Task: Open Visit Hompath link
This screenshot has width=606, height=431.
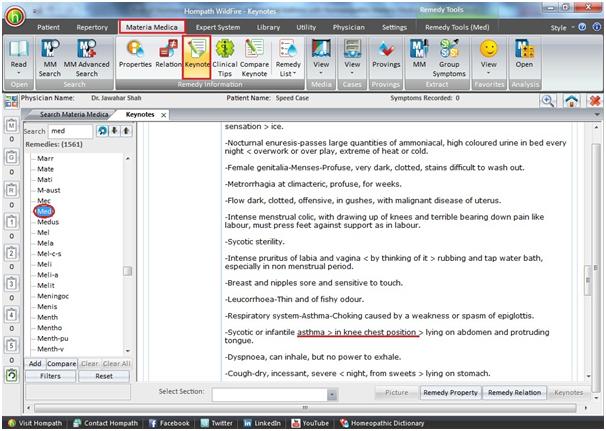Action: pyautogui.click(x=35, y=423)
